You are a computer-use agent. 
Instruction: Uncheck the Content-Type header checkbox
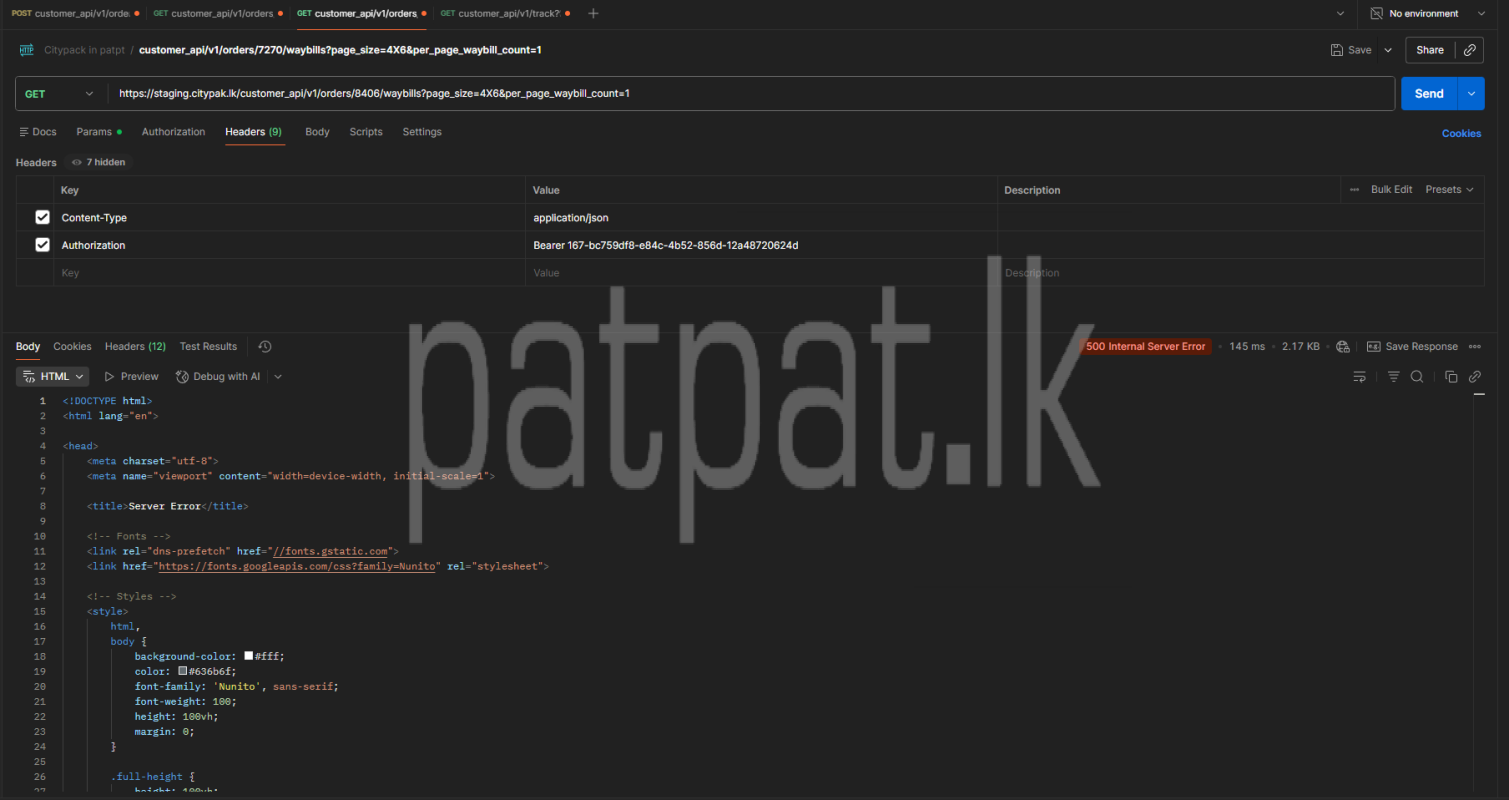pos(42,217)
